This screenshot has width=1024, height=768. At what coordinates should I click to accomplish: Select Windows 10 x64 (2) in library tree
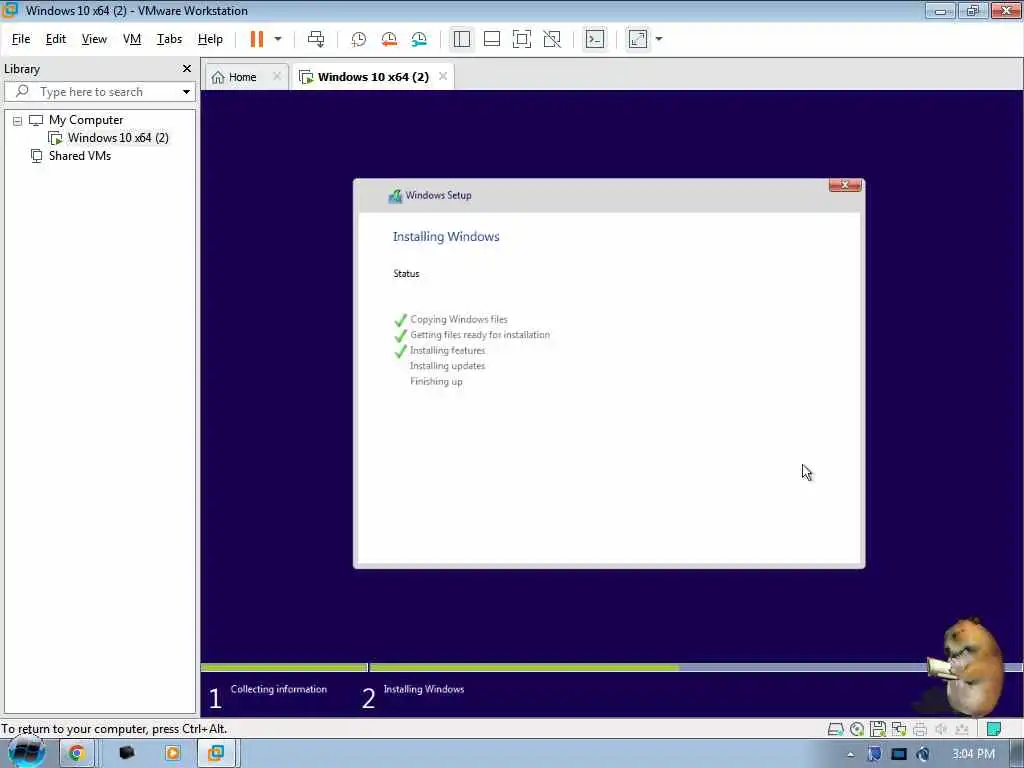click(x=118, y=138)
